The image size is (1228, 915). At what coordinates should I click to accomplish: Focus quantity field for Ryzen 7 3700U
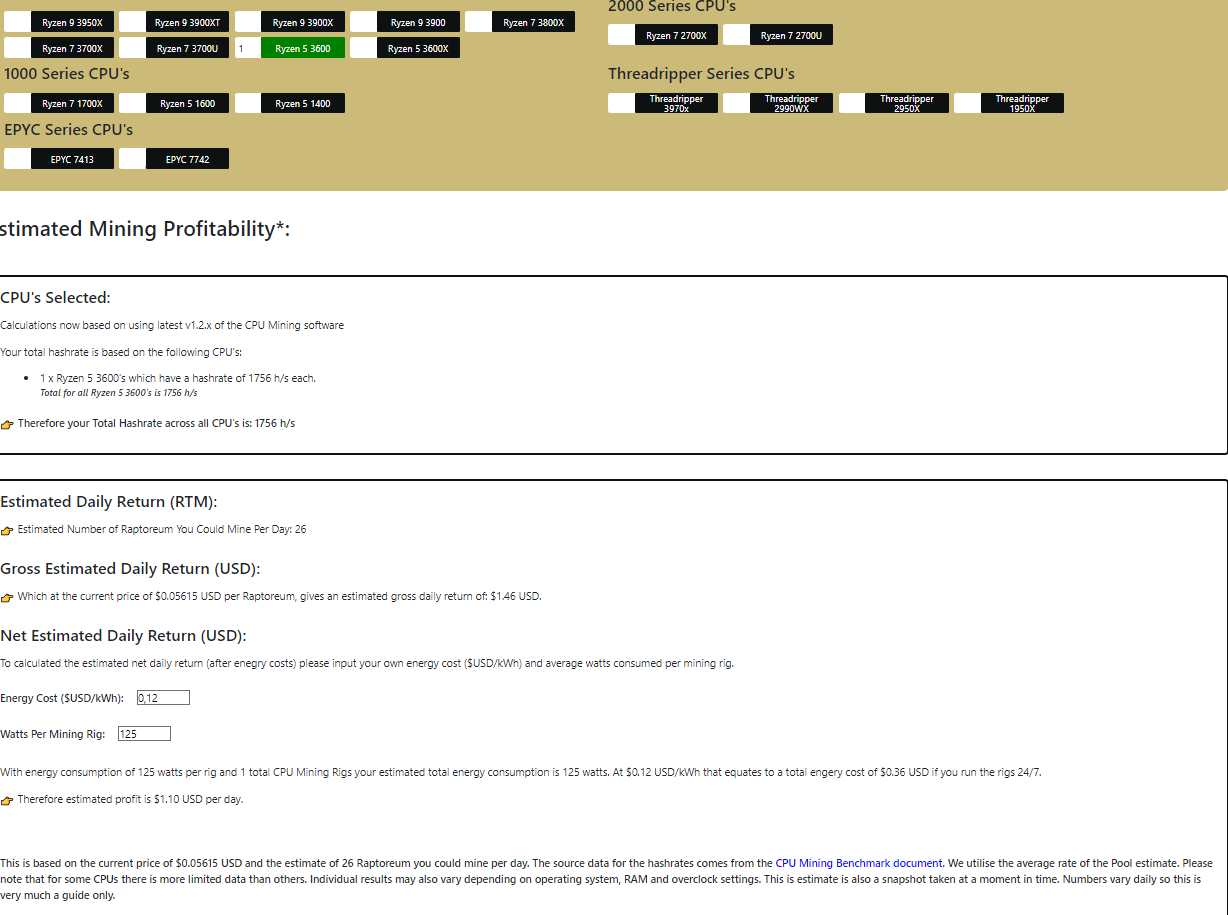(x=132, y=48)
